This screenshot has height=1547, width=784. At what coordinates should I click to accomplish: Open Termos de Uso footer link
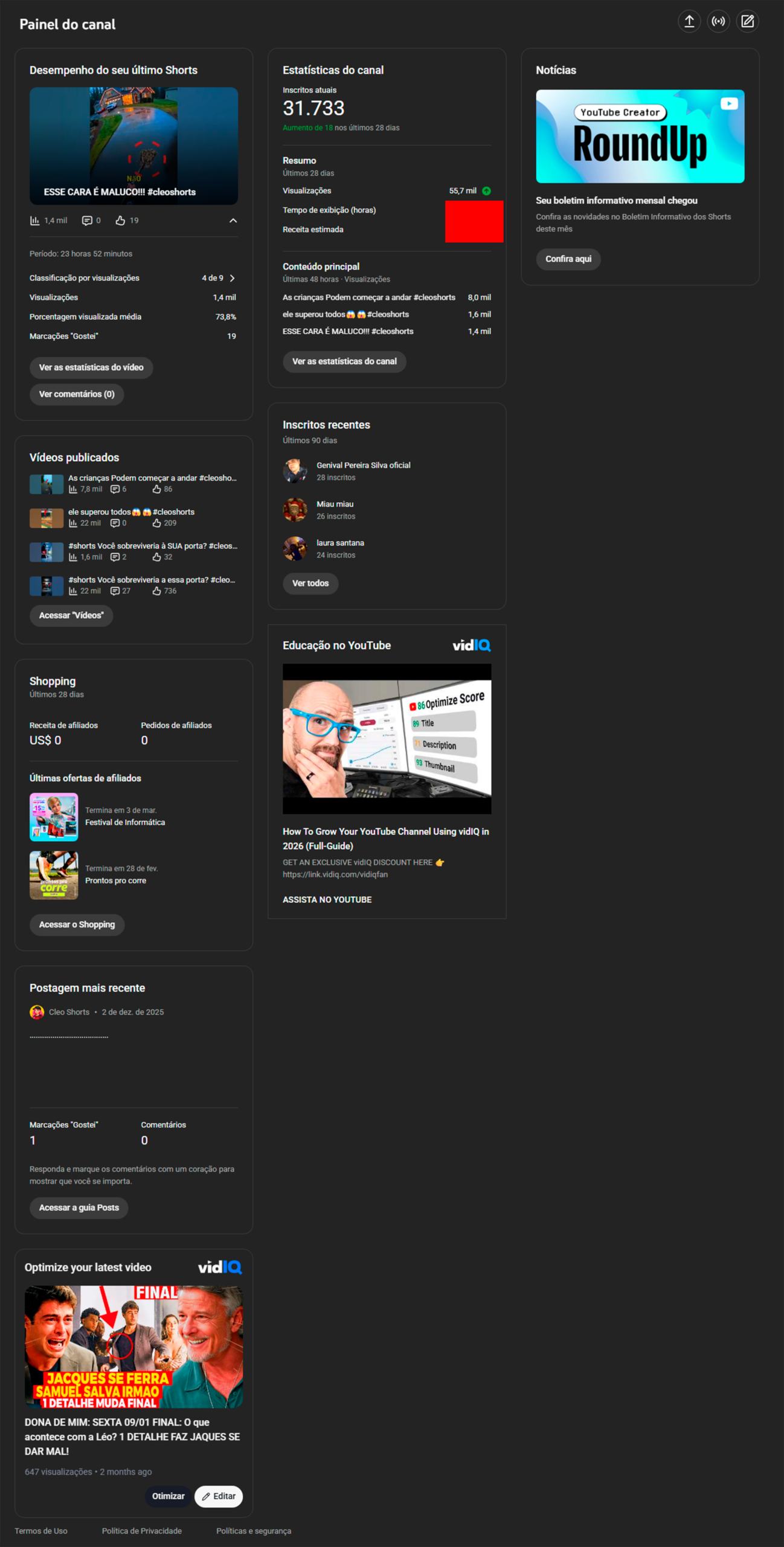41,1531
